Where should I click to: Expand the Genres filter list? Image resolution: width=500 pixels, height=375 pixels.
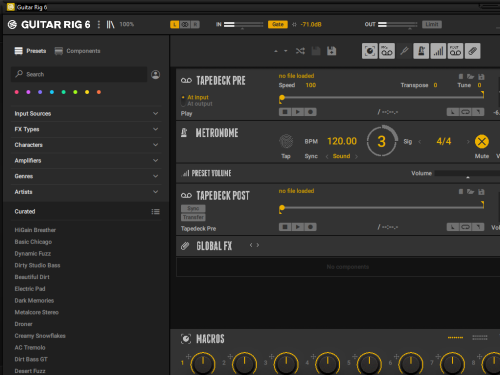86,176
